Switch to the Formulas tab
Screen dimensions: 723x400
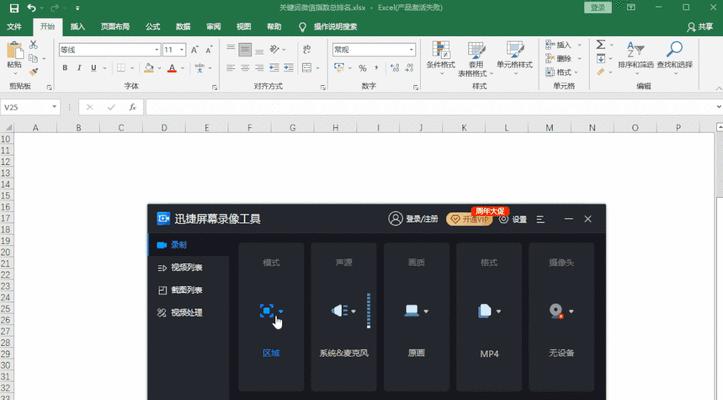point(153,27)
